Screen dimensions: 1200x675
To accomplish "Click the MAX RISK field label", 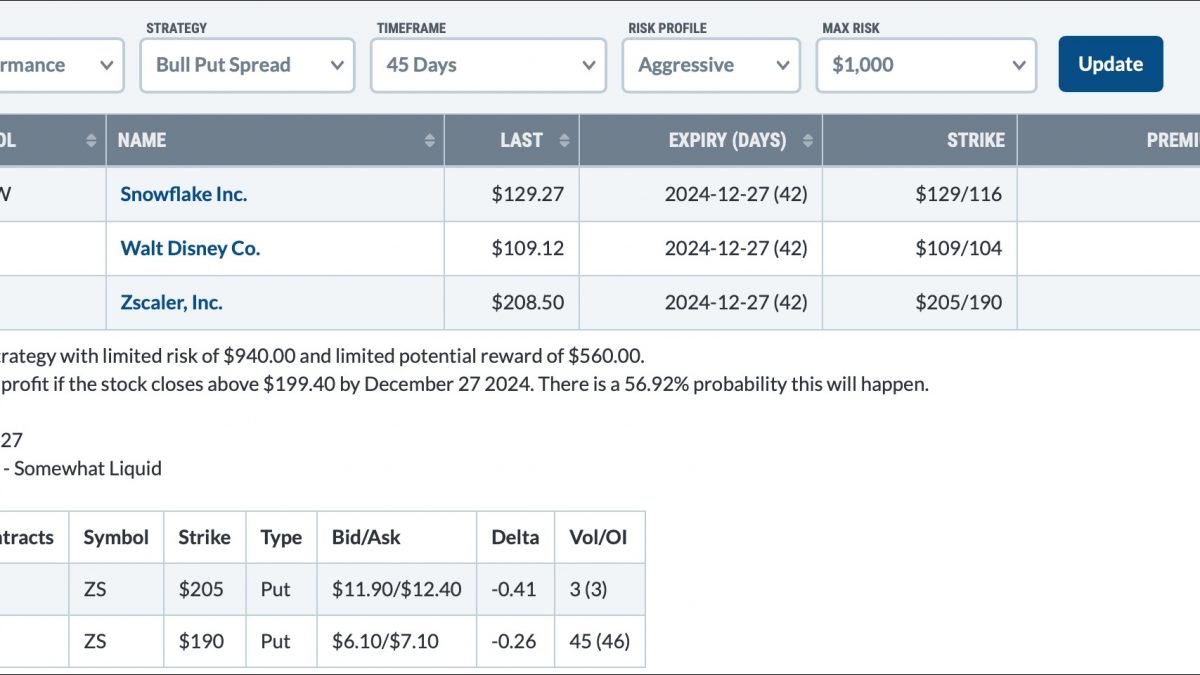I will click(851, 28).
